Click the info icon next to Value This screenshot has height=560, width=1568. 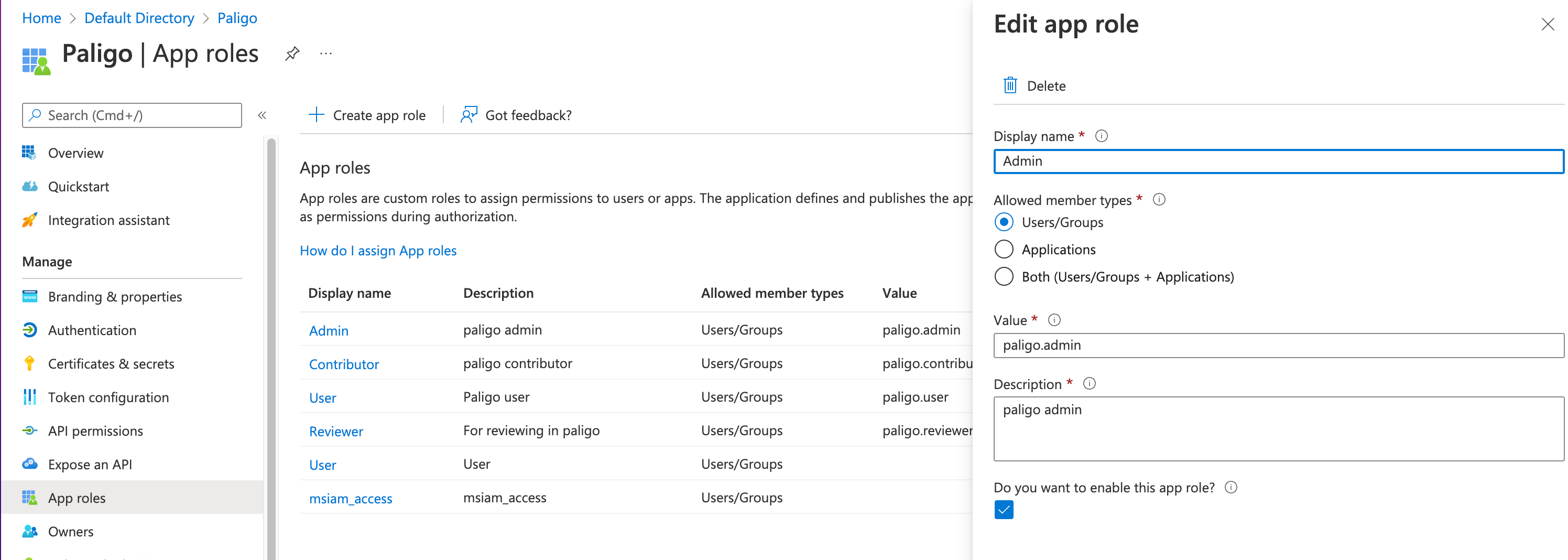click(x=1054, y=320)
